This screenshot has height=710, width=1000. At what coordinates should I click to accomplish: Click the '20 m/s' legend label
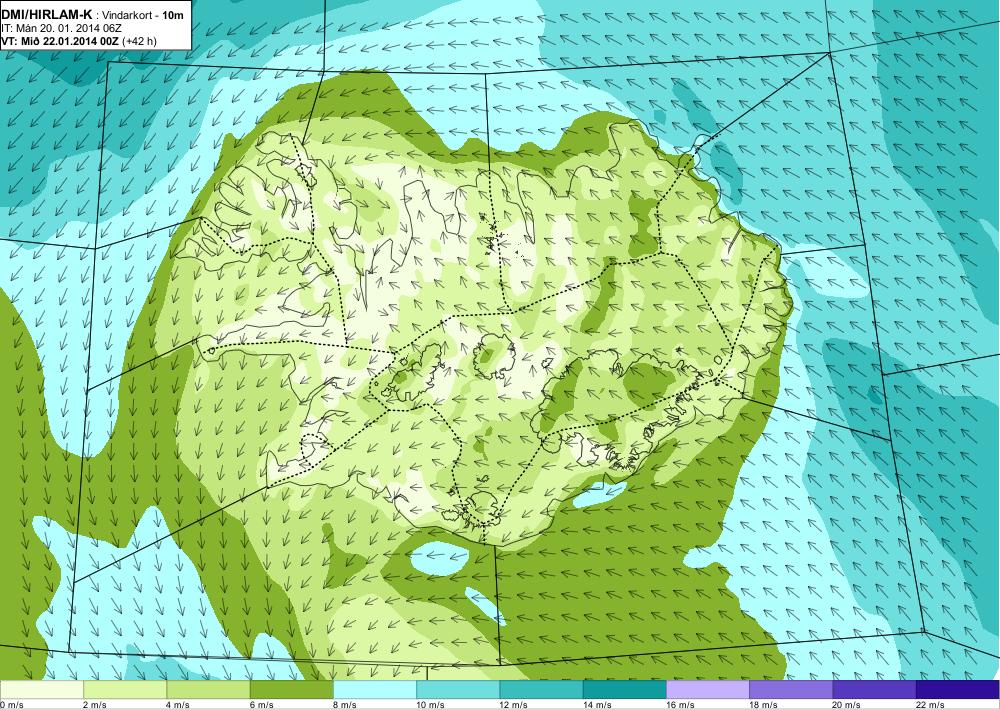[847, 704]
